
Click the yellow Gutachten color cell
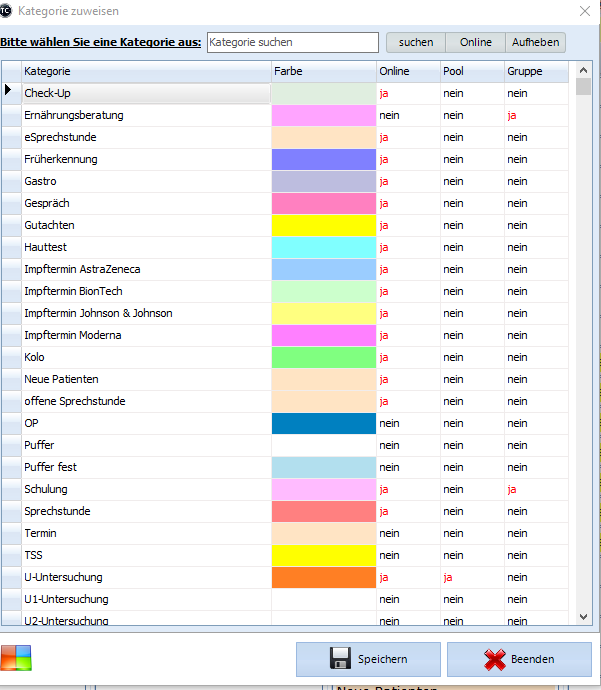(x=323, y=225)
